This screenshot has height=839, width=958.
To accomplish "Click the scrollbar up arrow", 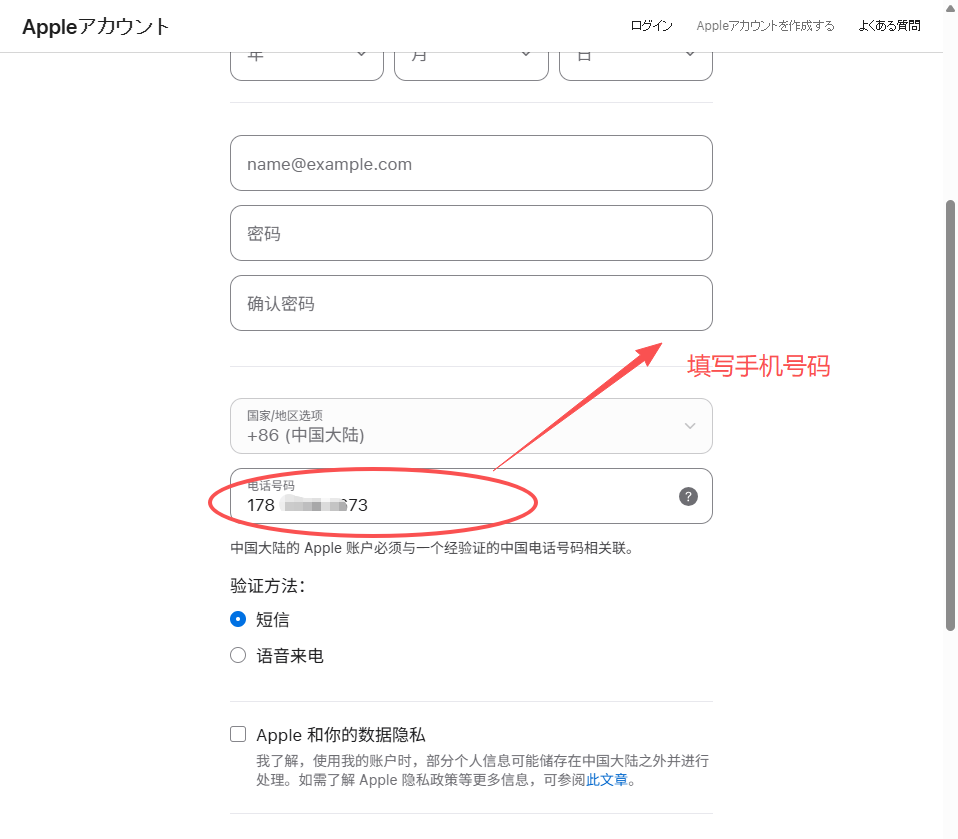I will tap(950, 7).
